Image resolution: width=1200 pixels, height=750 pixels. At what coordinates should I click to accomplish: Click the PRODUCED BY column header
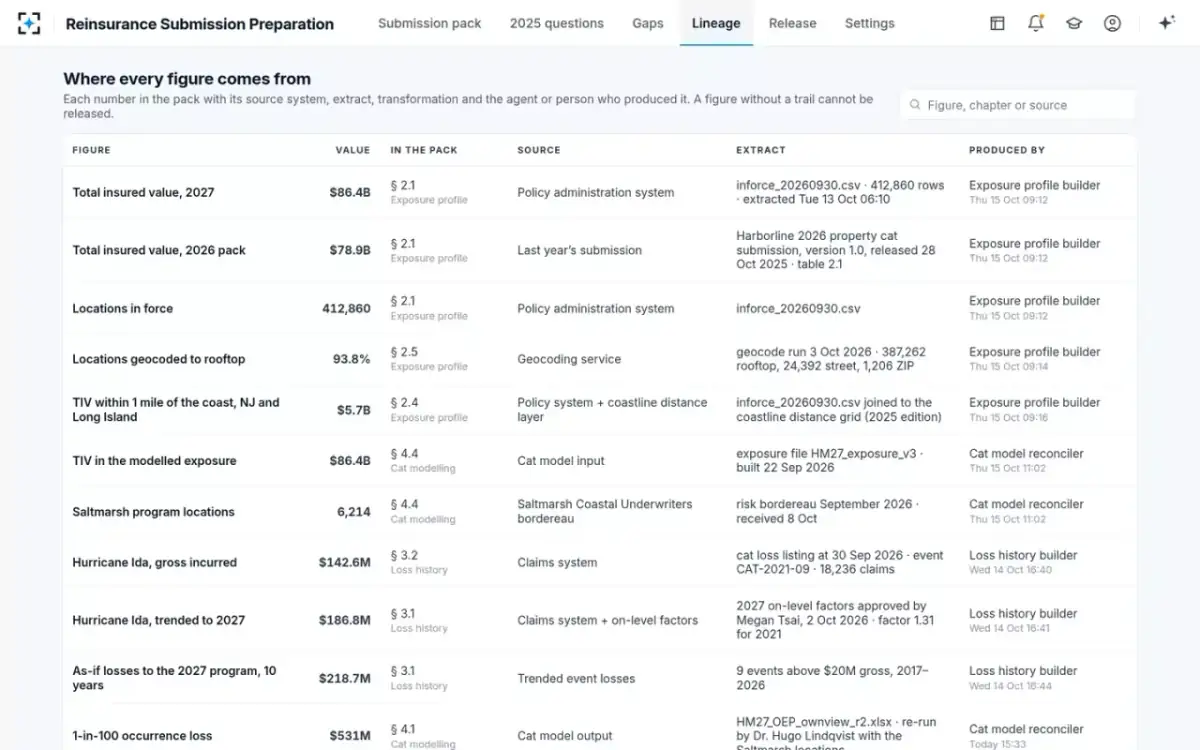point(1006,150)
